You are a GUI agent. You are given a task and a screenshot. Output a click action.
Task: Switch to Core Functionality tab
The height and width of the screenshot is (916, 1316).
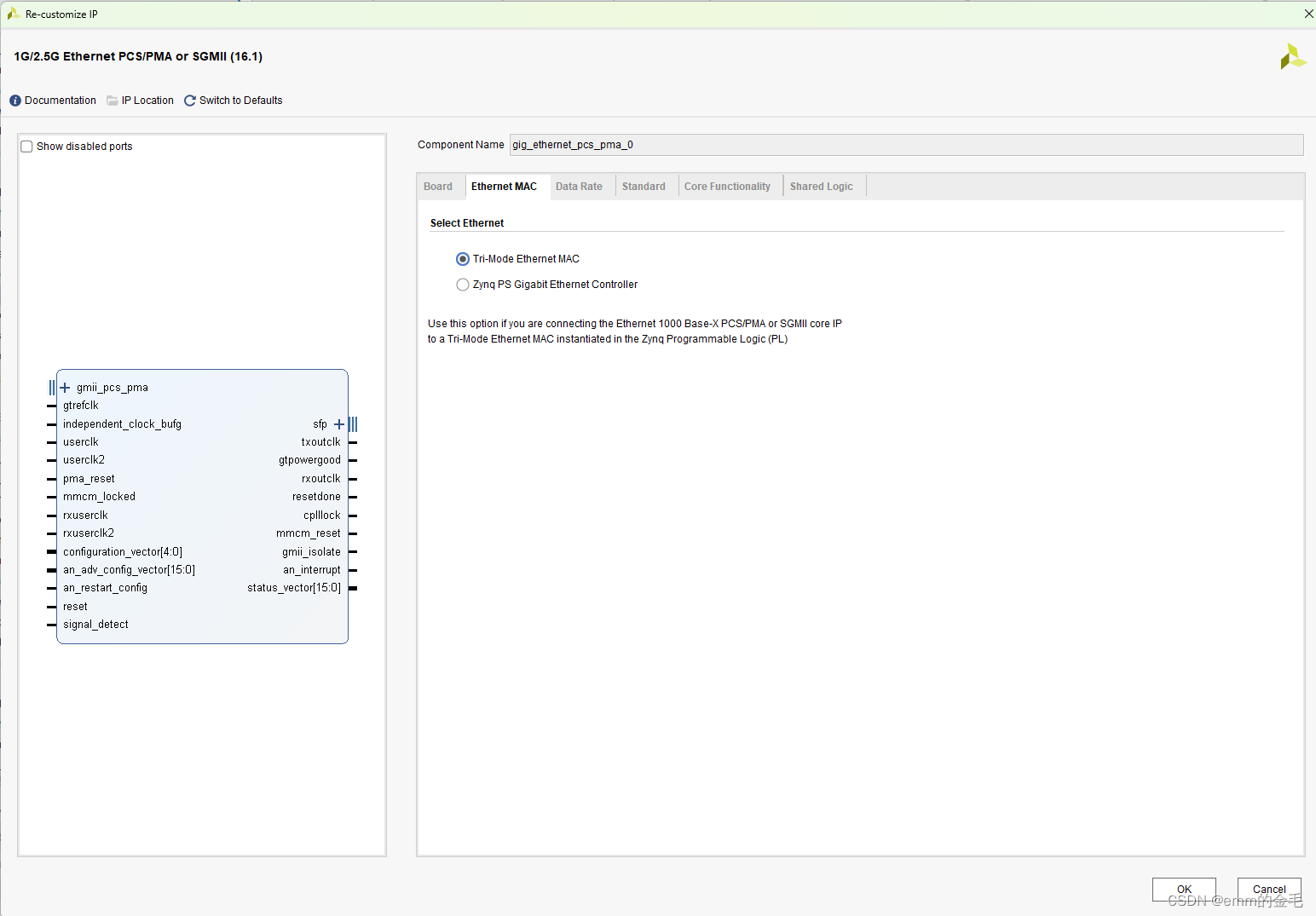(x=727, y=187)
